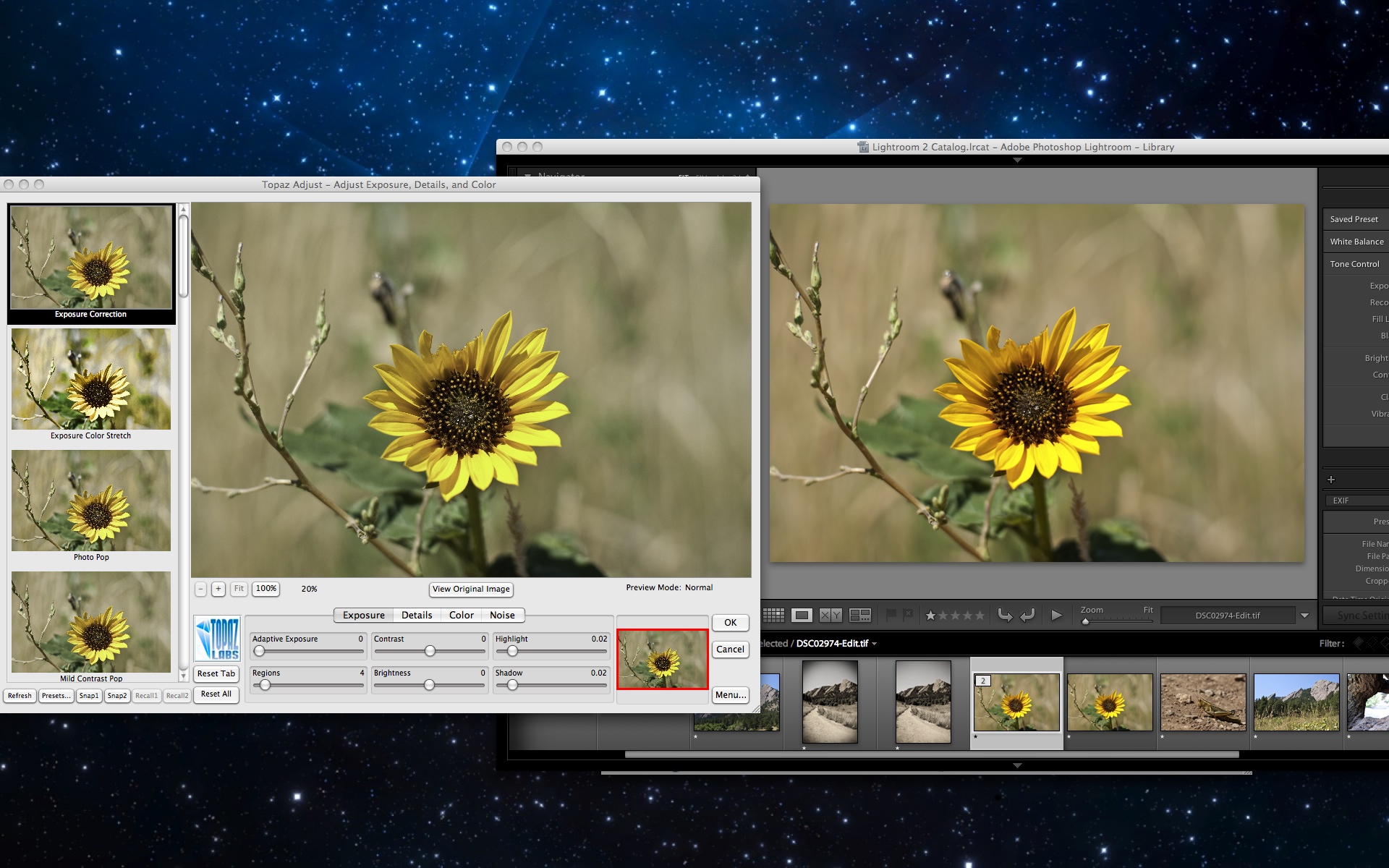Click View Original Image button
Image resolution: width=1389 pixels, height=868 pixels.
(x=471, y=589)
